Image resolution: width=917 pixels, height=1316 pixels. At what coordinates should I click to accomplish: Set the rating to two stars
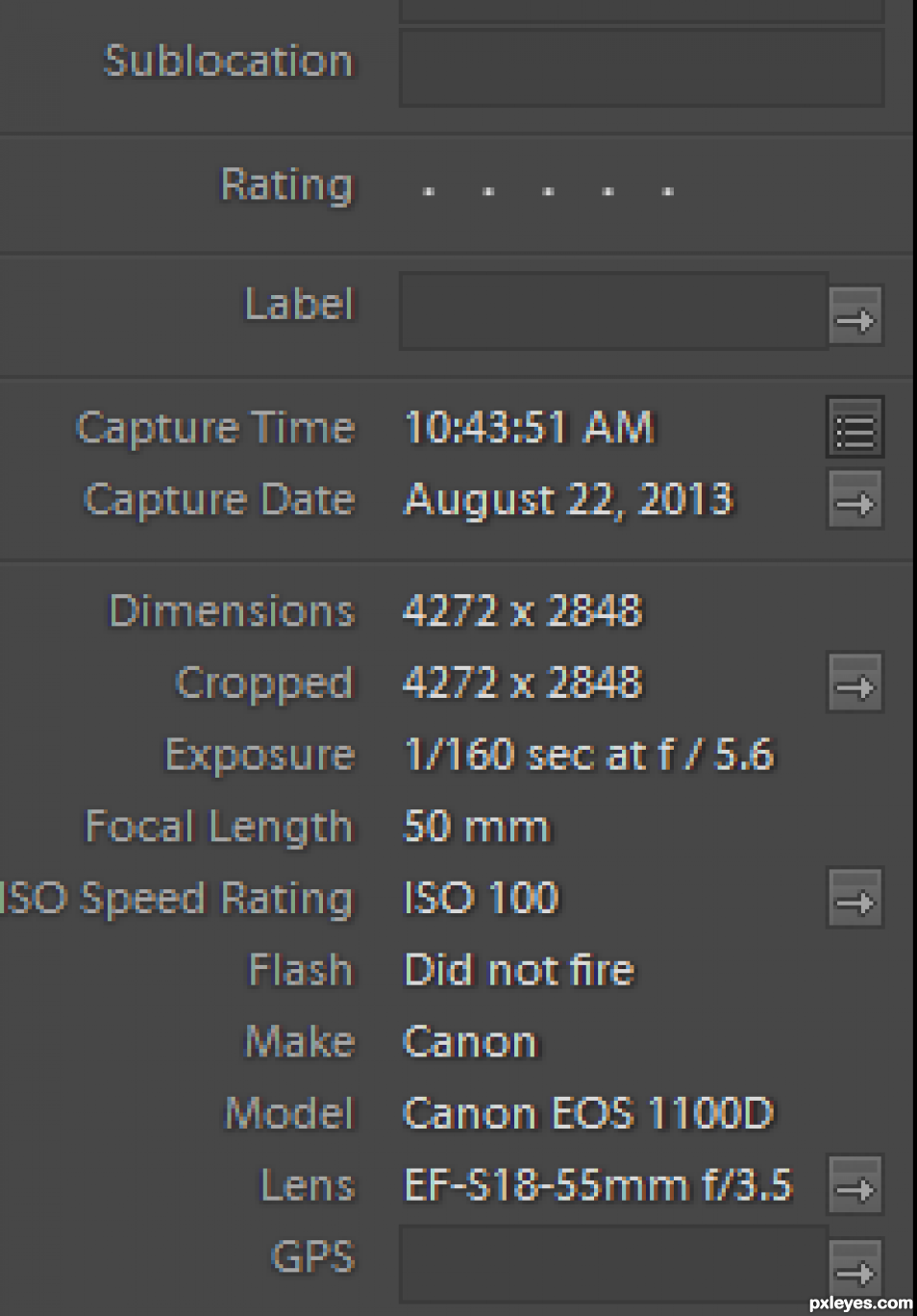click(x=488, y=191)
